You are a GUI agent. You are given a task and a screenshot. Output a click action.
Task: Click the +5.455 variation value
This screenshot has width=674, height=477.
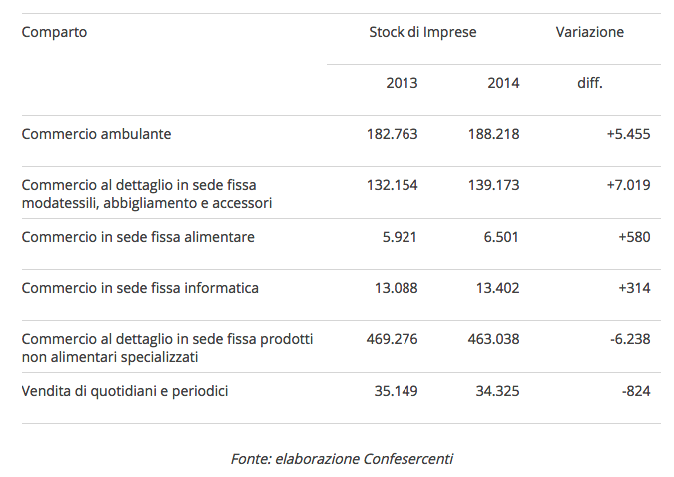(x=628, y=133)
